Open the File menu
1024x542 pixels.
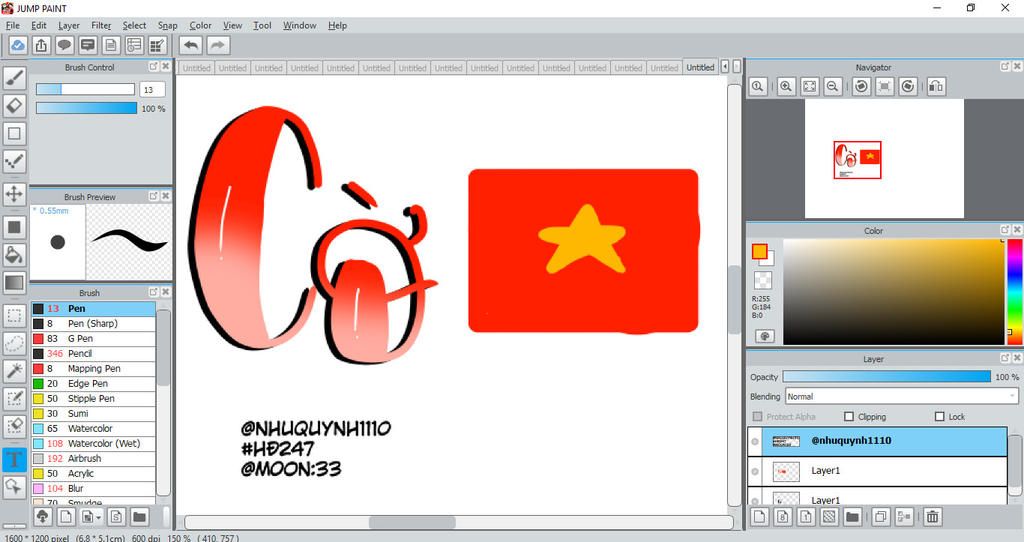pyautogui.click(x=12, y=25)
